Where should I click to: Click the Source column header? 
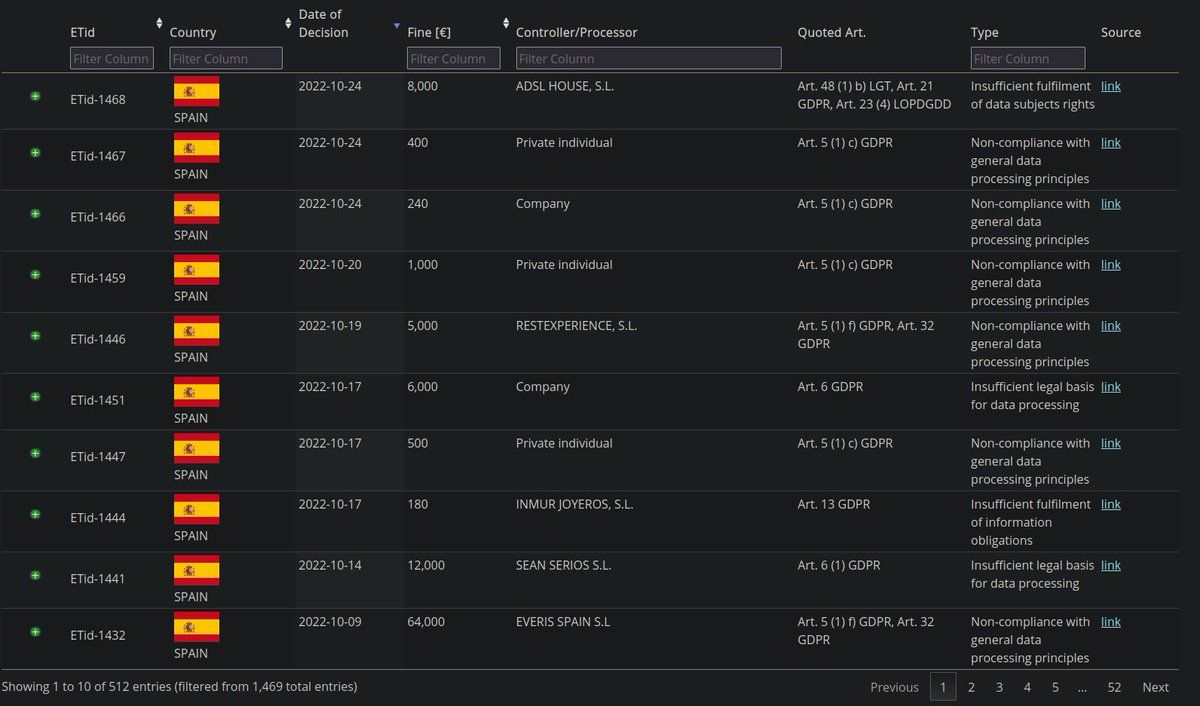(1121, 33)
